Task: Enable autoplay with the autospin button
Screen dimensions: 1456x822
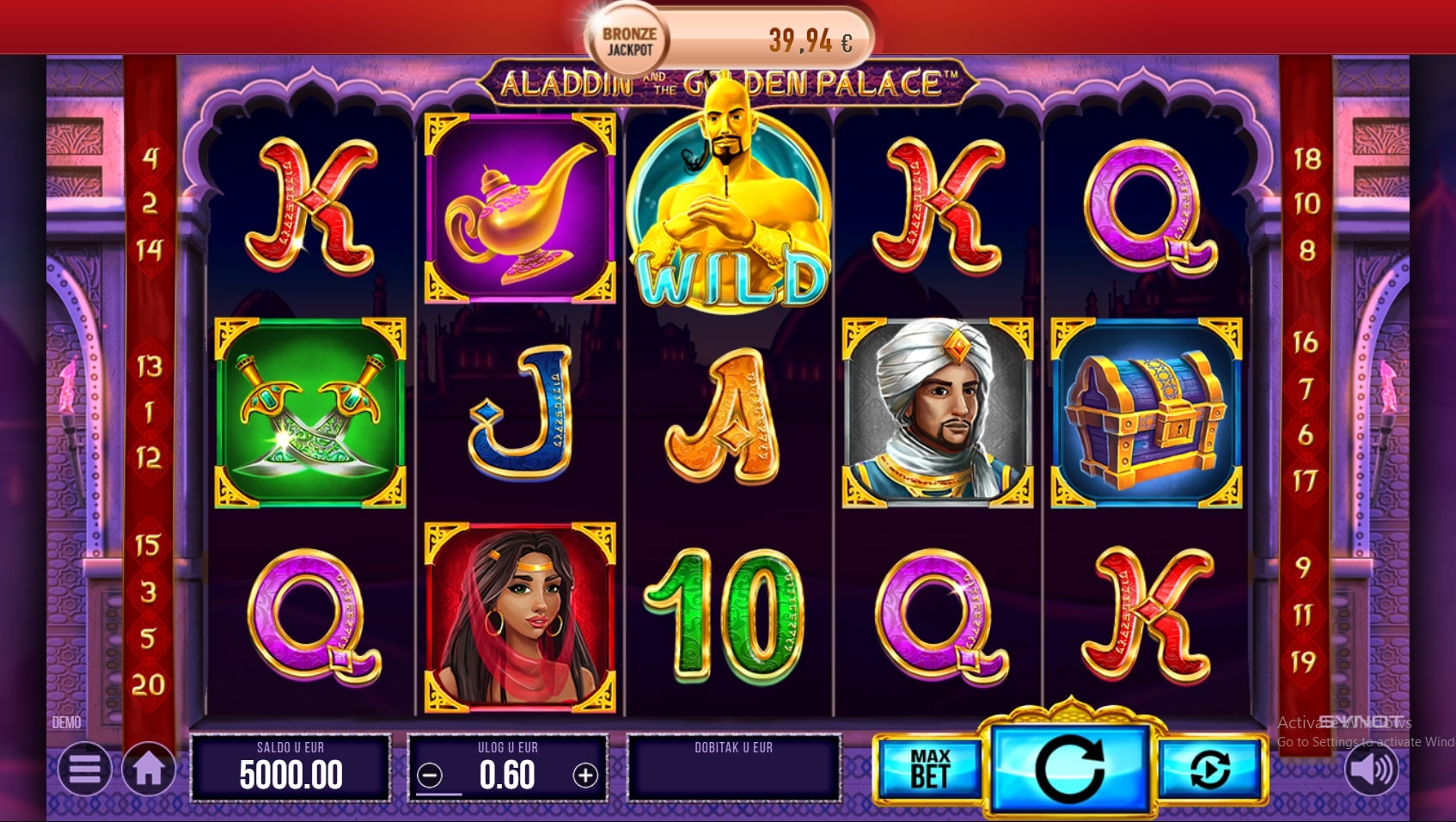Action: 1211,769
